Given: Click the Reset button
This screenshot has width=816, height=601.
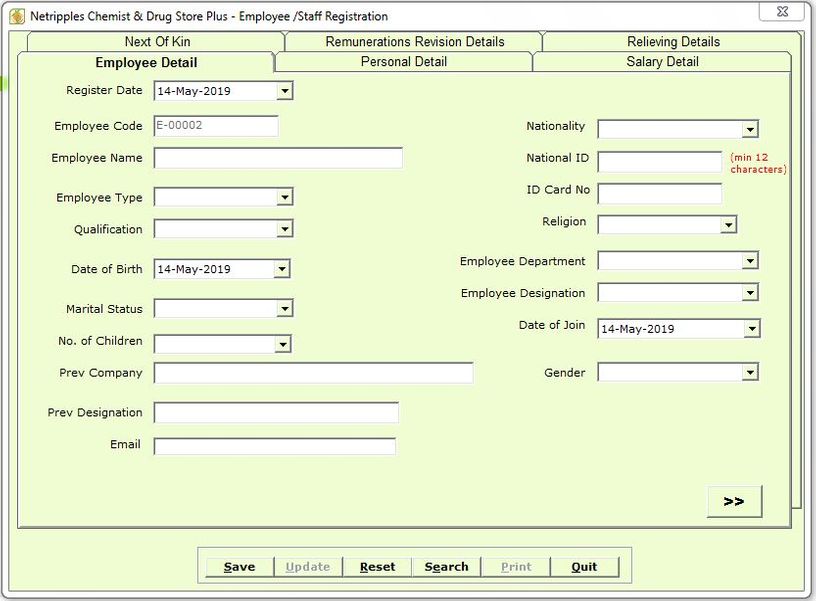Looking at the screenshot, I should (377, 567).
